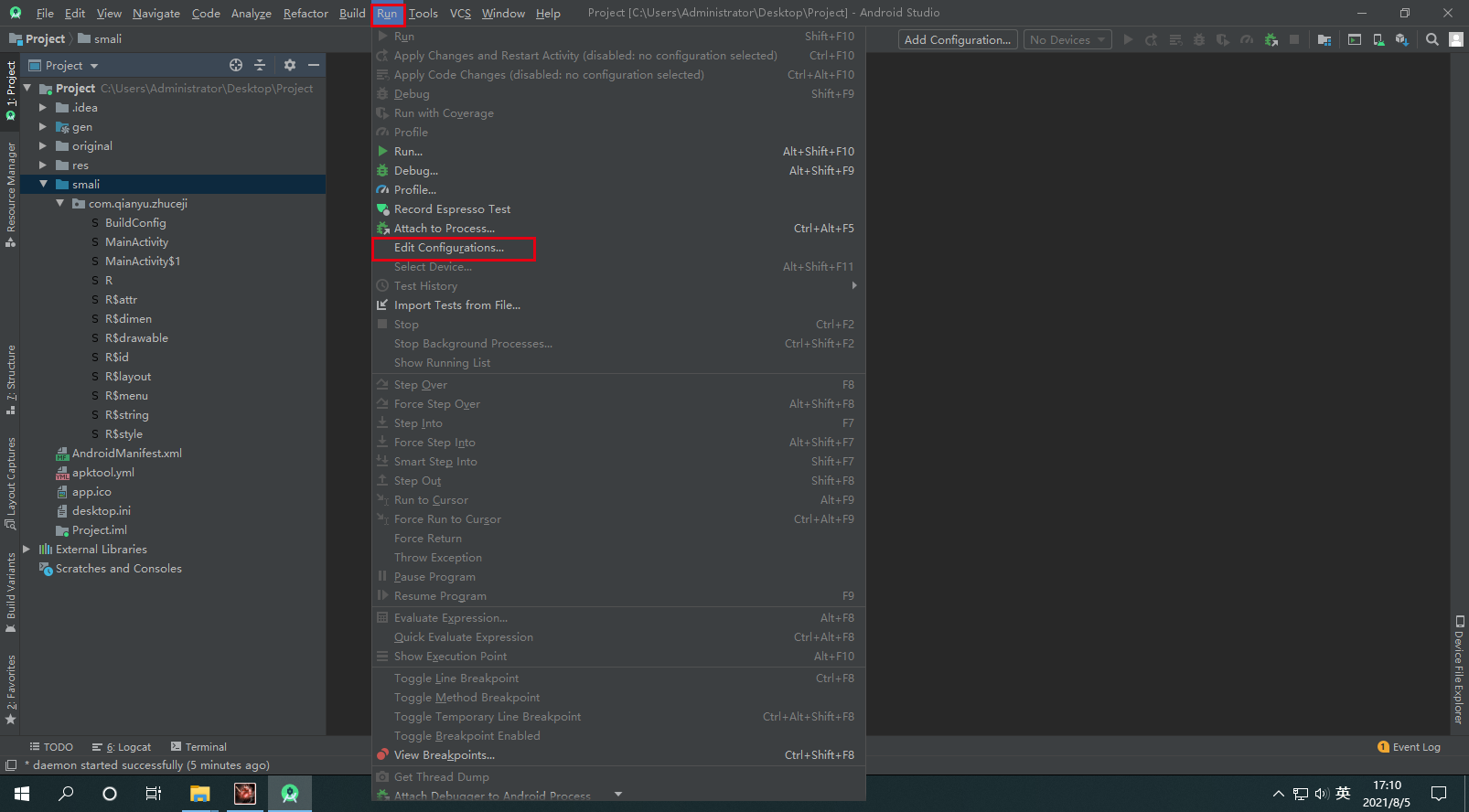
Task: Open Event Log in status bar
Action: click(x=1409, y=747)
